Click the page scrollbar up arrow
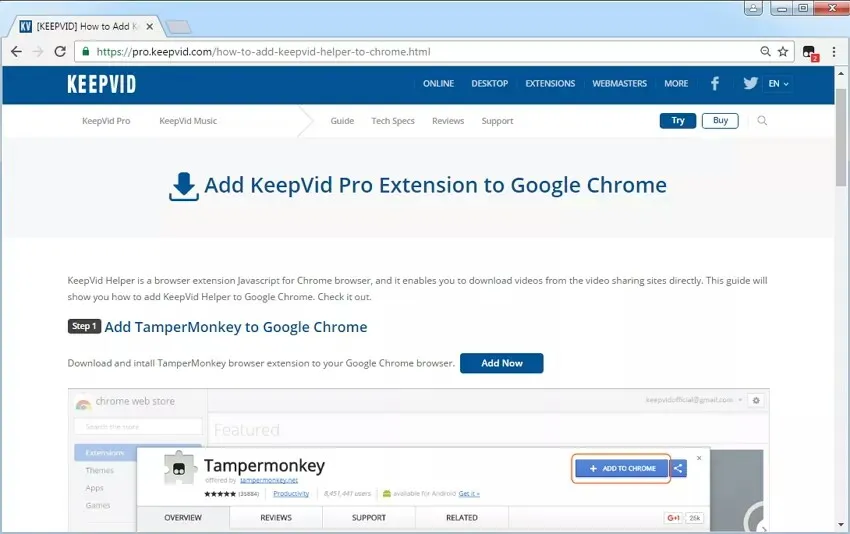The height and width of the screenshot is (534, 850). (841, 73)
